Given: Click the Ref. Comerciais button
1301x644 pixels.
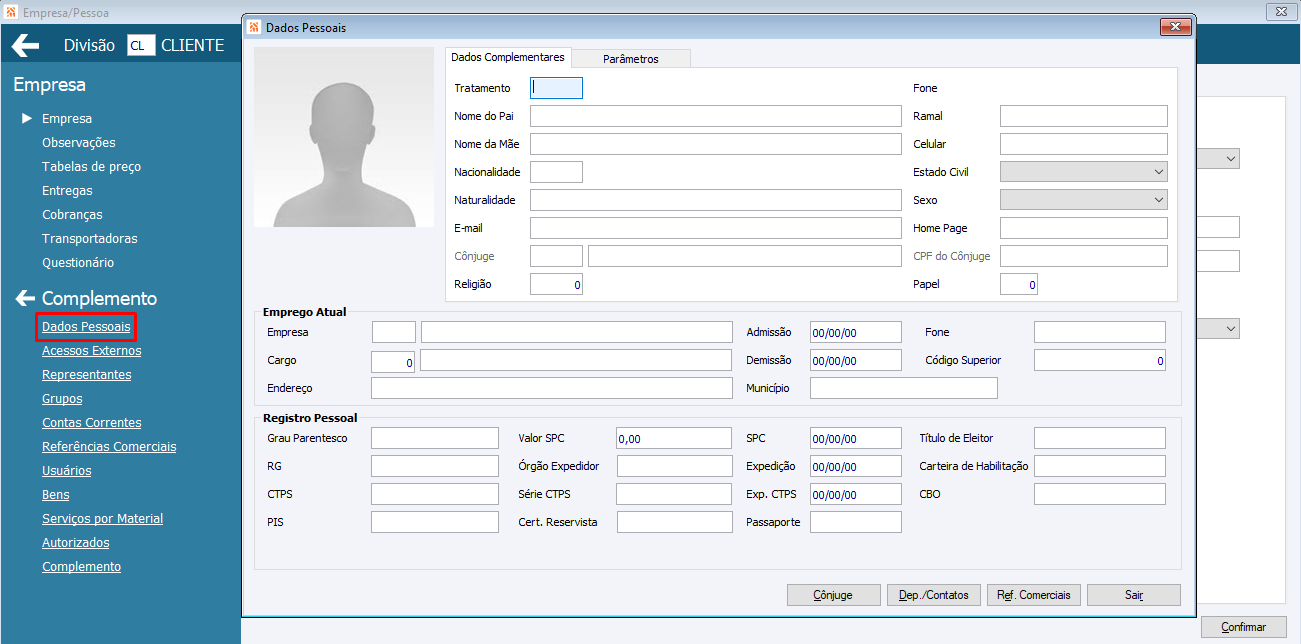Looking at the screenshot, I should 1034,595.
